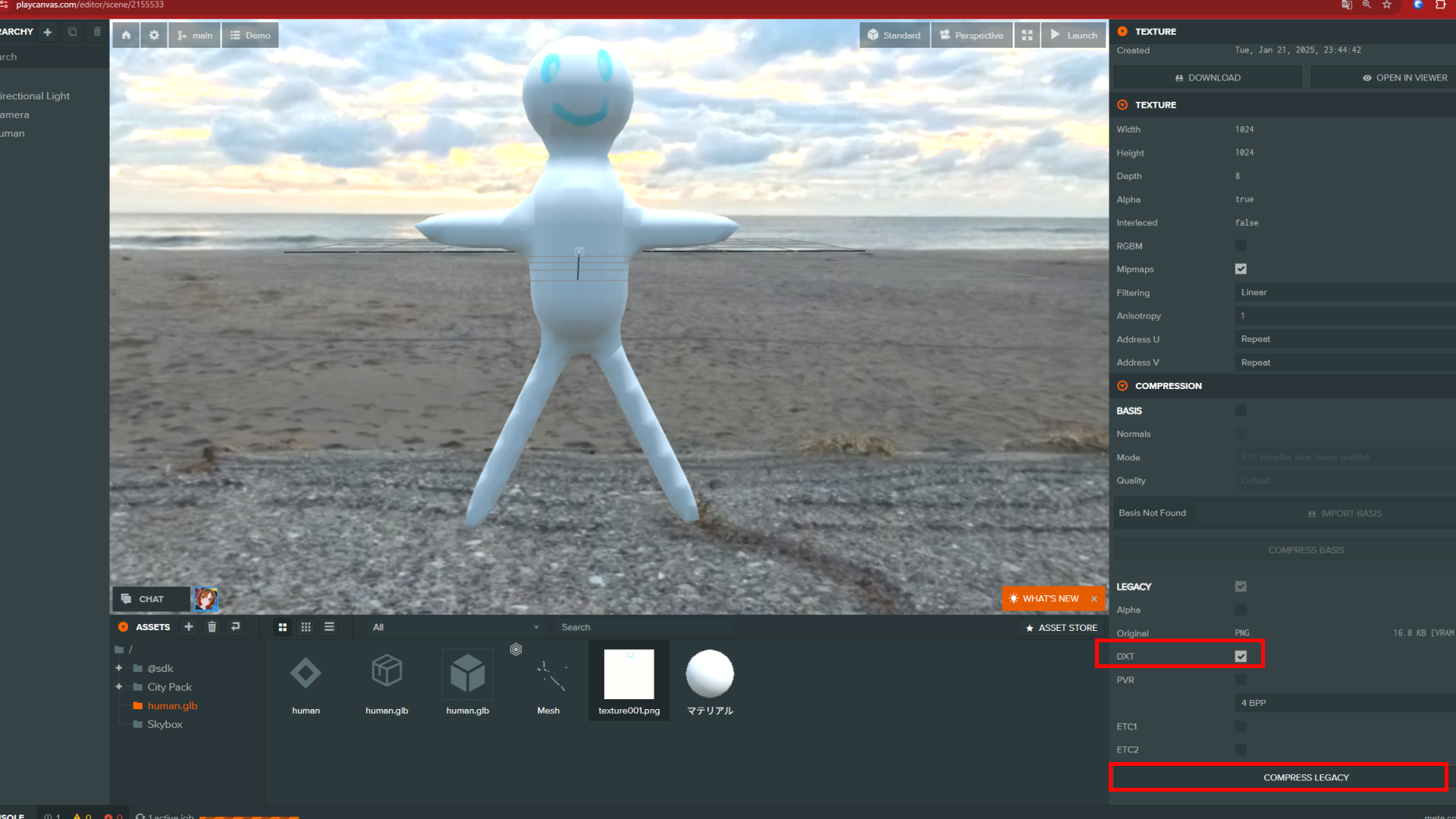Screen dimensions: 1456x819
Task: Enable the BASIS compression checkbox
Action: pyautogui.click(x=1241, y=410)
